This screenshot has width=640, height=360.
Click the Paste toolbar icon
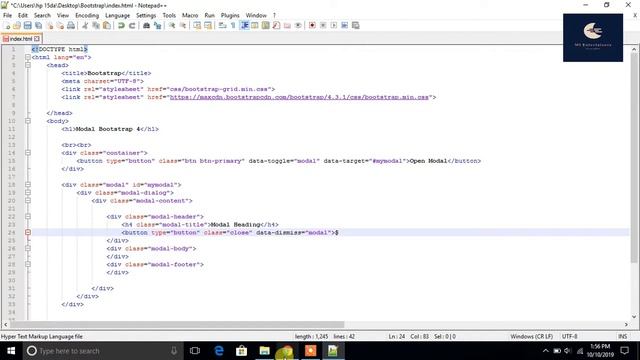pyautogui.click(x=107, y=25)
